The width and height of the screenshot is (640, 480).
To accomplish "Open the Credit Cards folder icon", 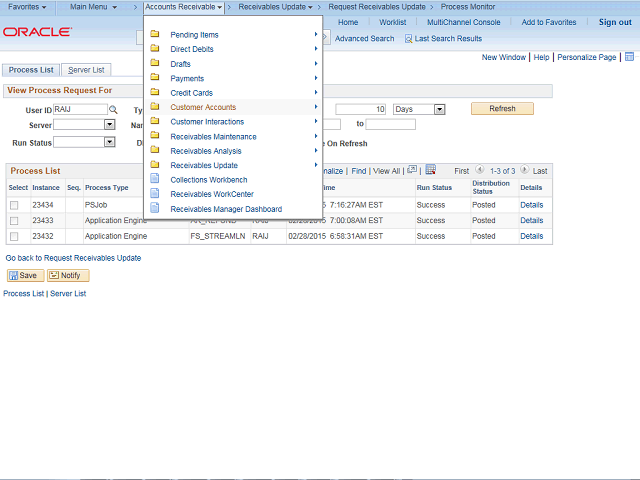I will pos(155,92).
